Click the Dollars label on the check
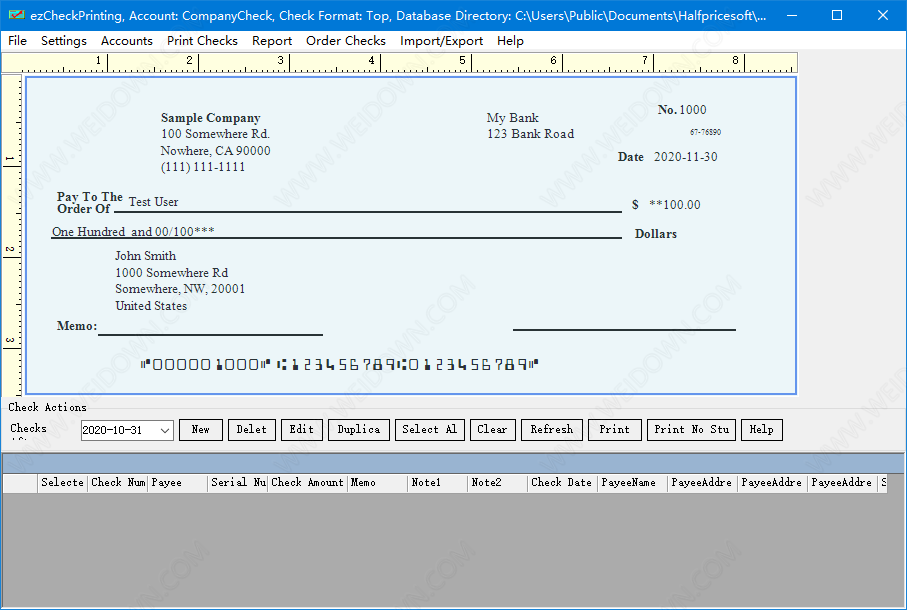The width and height of the screenshot is (907, 610). (x=655, y=234)
